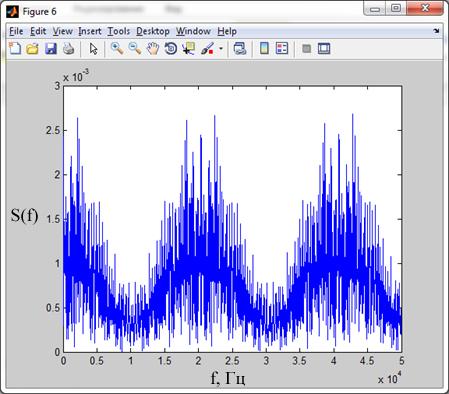
Task: Select the Zoom In magnifier tool
Action: (117, 49)
